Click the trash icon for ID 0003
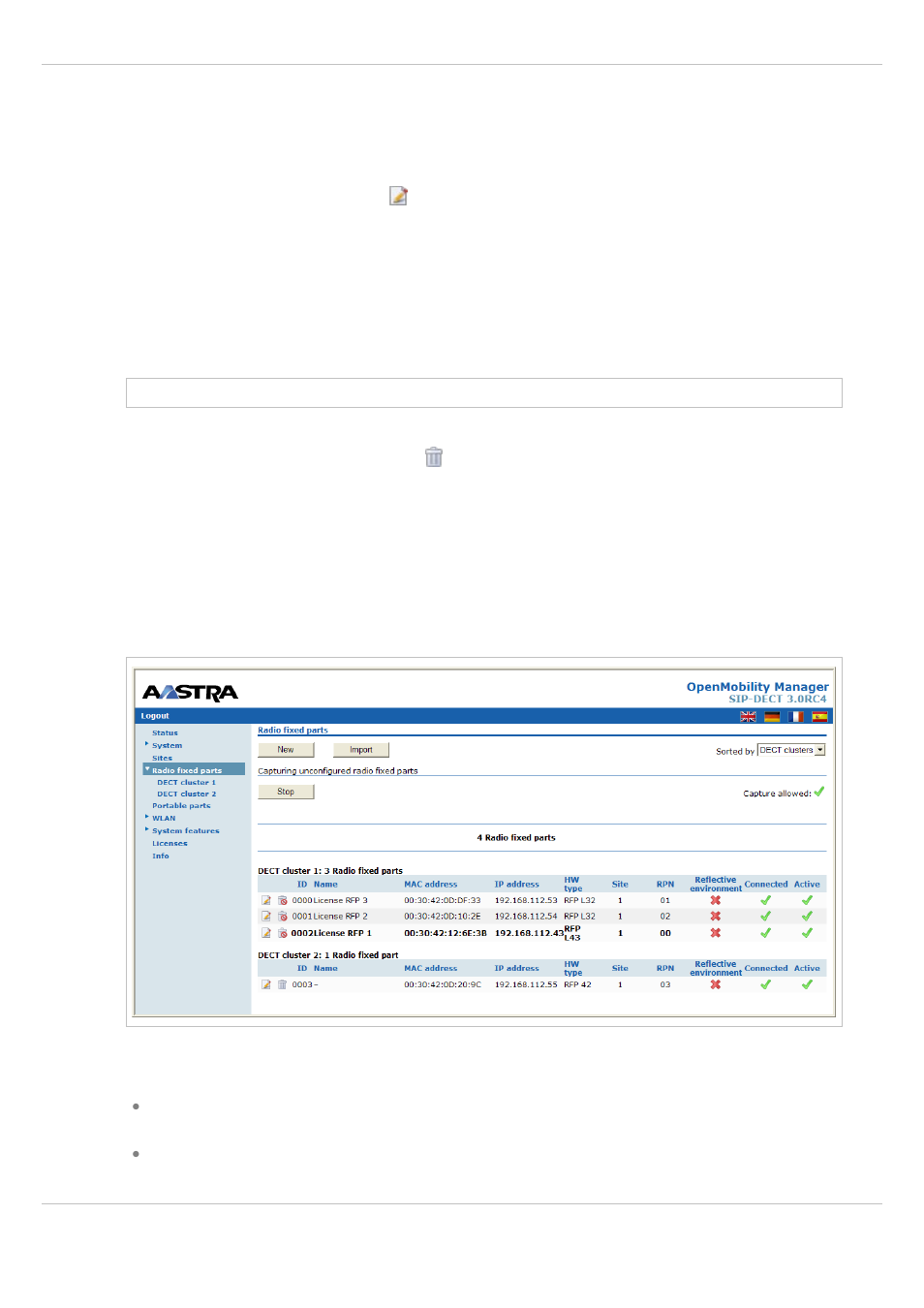Viewport: 924px width, 1308px height. [x=282, y=984]
